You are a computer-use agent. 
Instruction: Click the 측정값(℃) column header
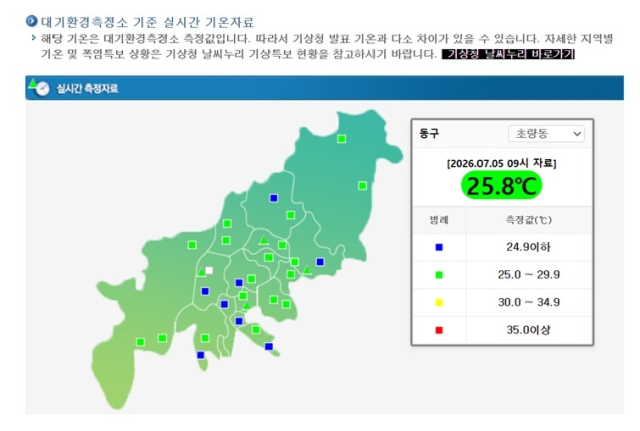[x=529, y=220]
